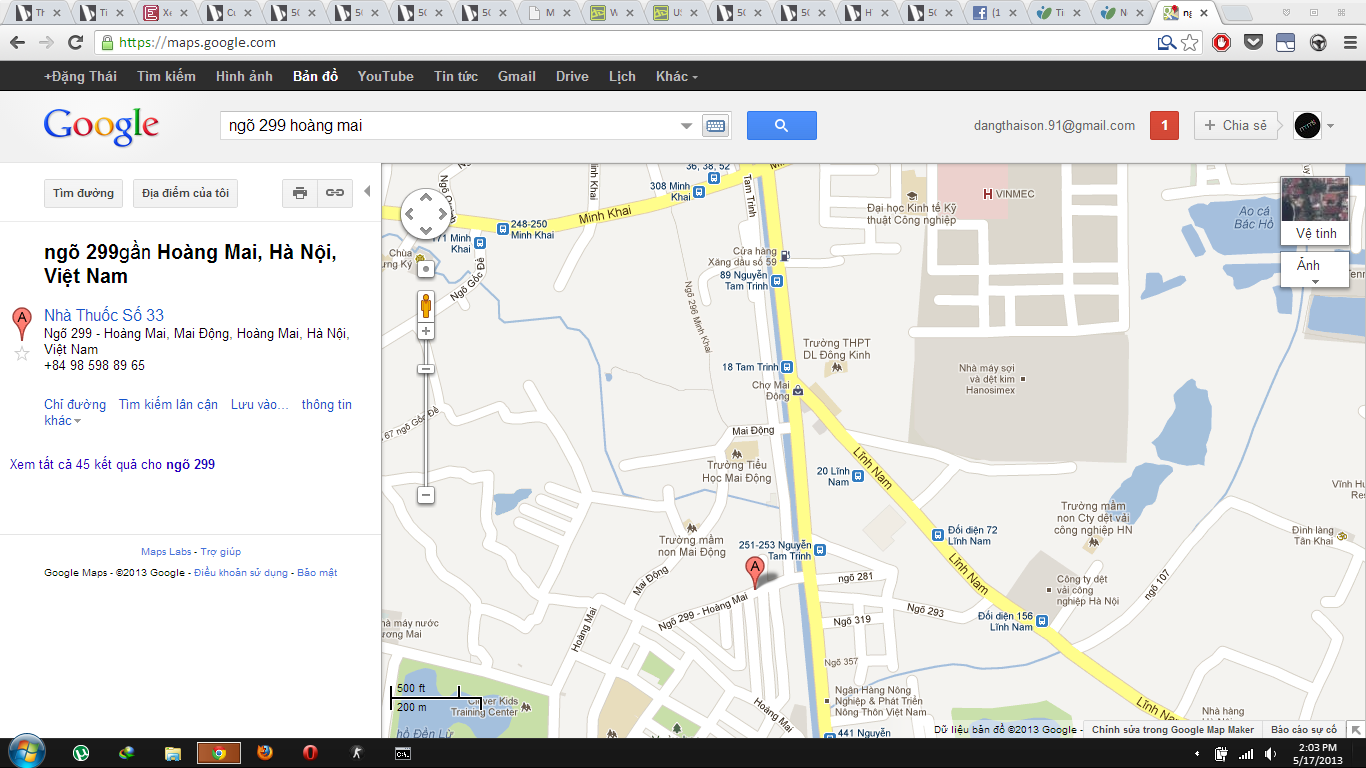Screen dimensions: 1366x768
Task: Click Chỉnh sửa trong Google Map Maker
Action: tap(1173, 730)
